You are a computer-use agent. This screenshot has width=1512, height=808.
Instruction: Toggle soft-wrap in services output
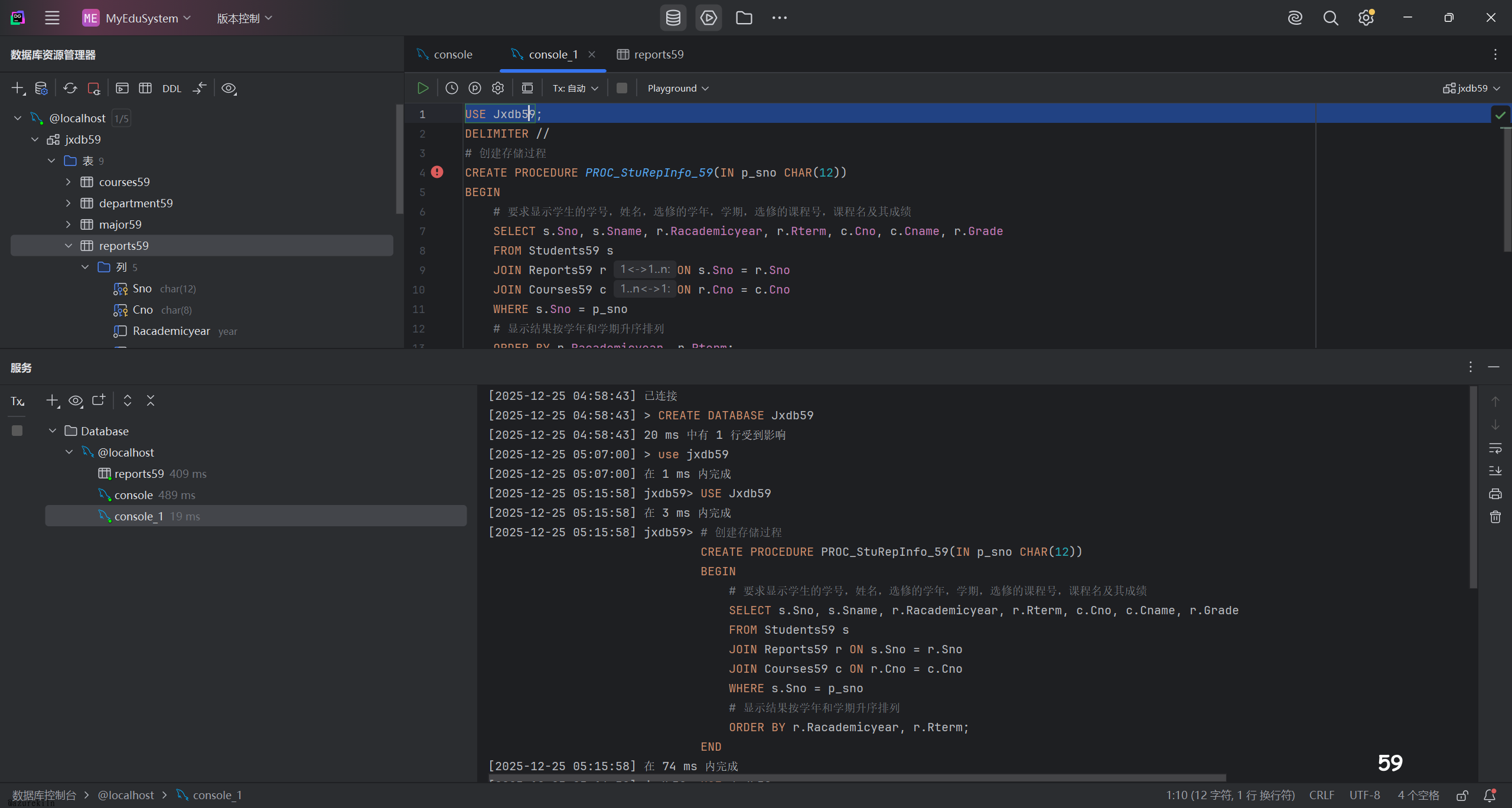coord(1495,448)
